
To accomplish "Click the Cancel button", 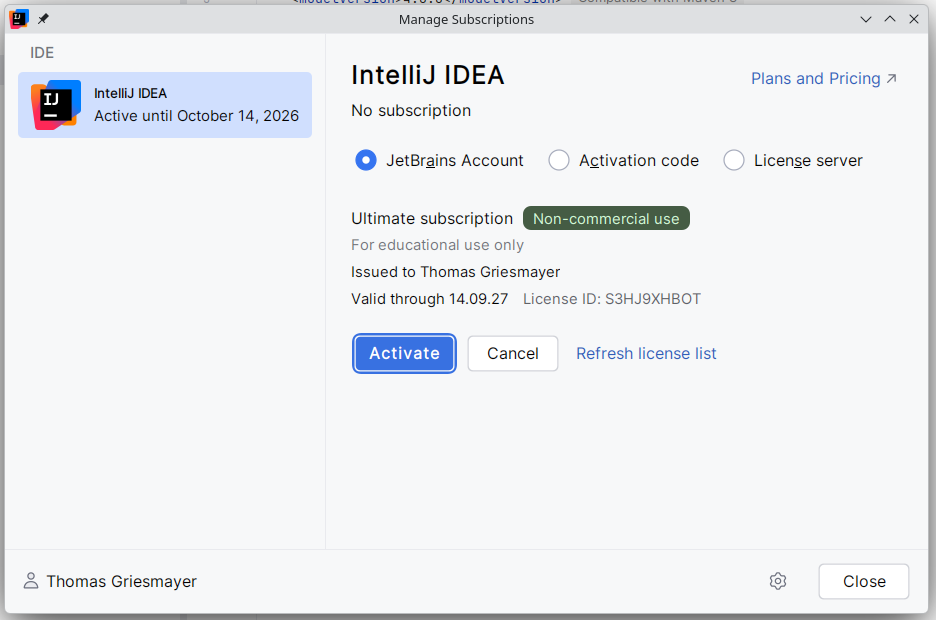I will pyautogui.click(x=513, y=353).
